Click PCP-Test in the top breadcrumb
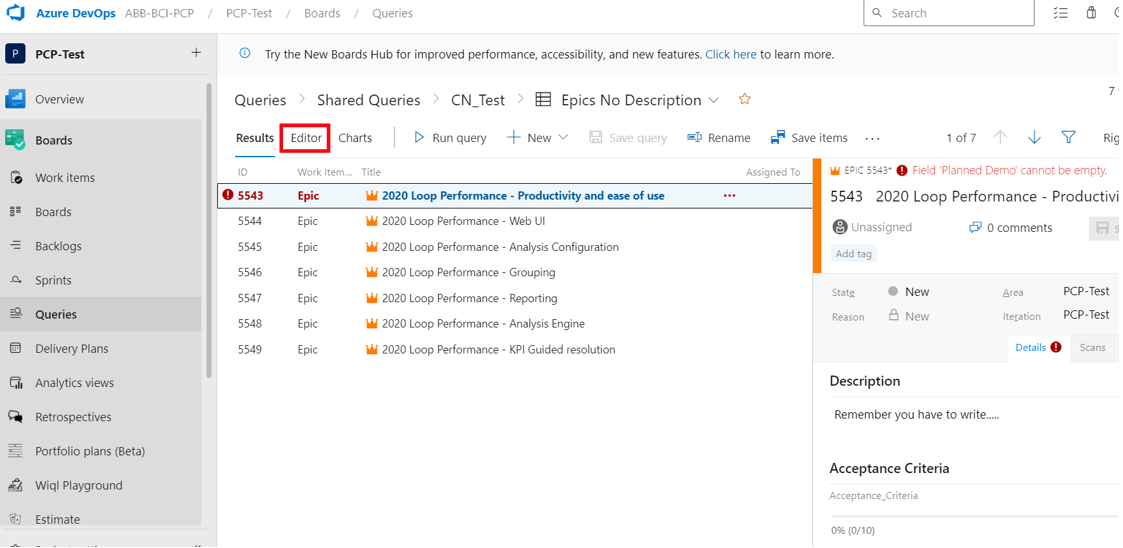This screenshot has height=548, width=1123. [x=249, y=14]
